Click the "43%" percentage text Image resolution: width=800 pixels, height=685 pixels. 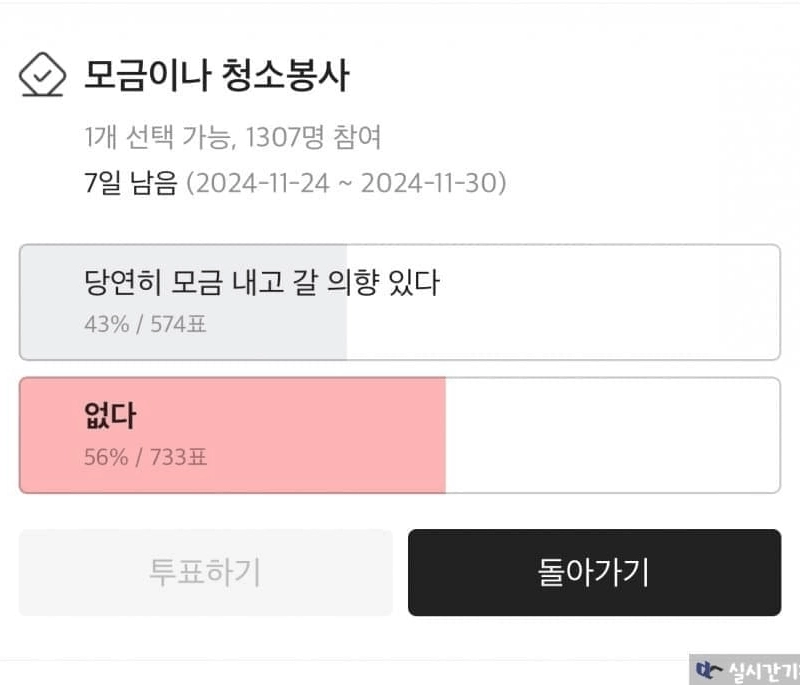pos(106,324)
